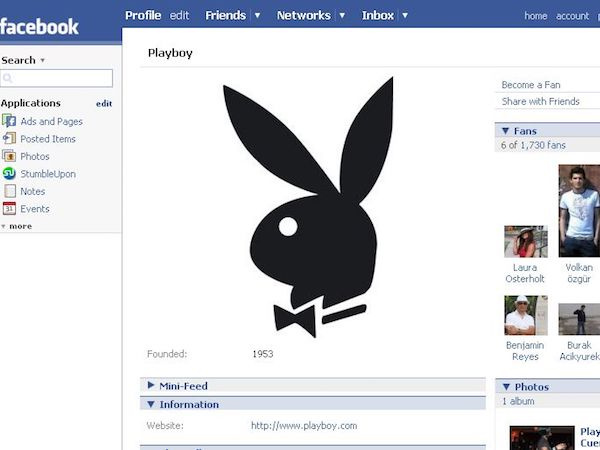Image resolution: width=600 pixels, height=450 pixels.
Task: Open StumbleUpon text link
Action: click(x=48, y=174)
